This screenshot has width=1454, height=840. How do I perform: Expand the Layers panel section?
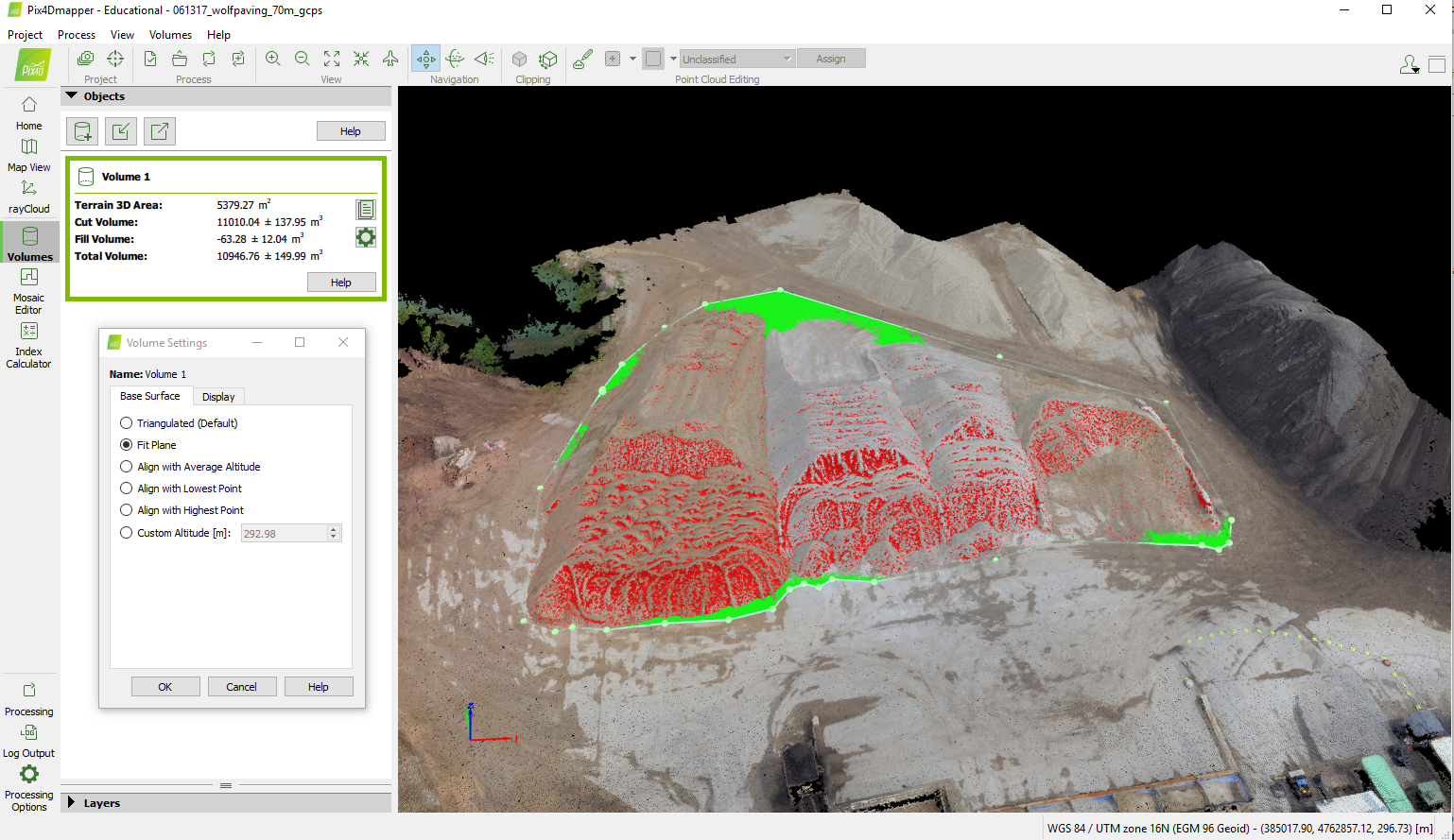71,802
